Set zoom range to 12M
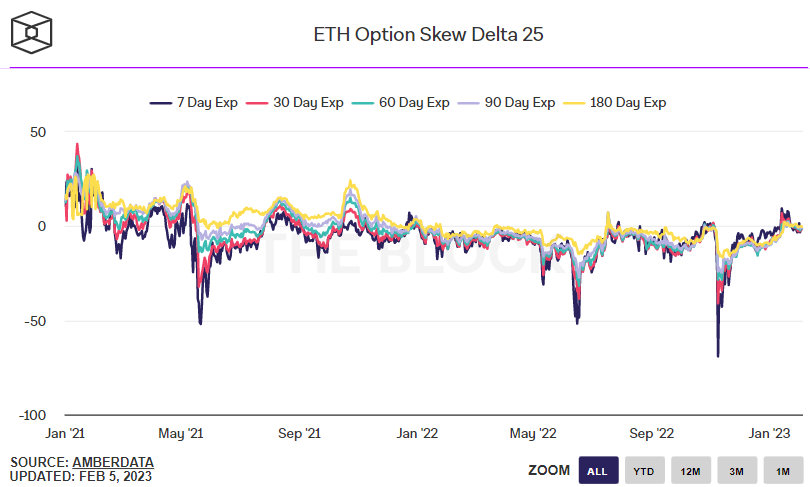Viewport: 810px width, 487px height. [691, 470]
